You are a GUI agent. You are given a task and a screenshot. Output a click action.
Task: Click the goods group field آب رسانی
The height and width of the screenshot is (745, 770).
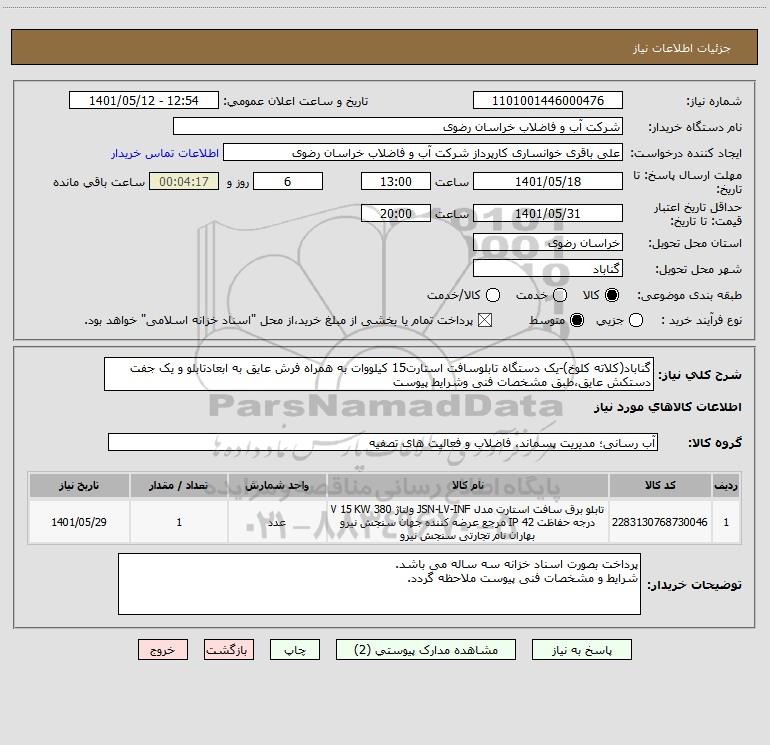pyautogui.click(x=383, y=442)
